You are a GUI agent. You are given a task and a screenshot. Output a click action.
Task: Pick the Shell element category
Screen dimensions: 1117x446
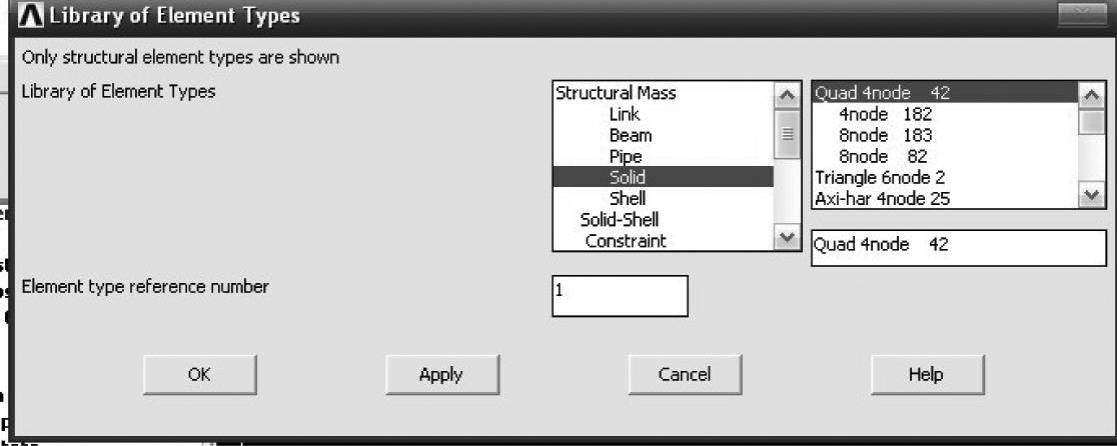627,198
